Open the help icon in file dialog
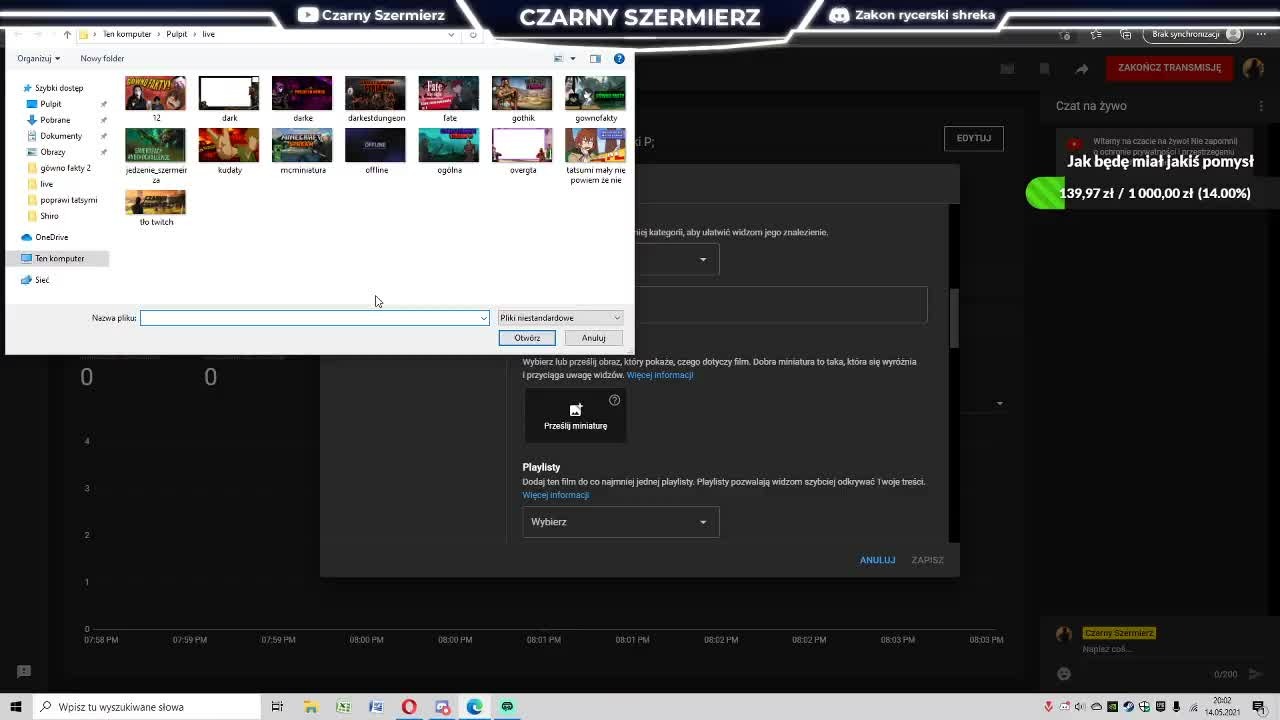The height and width of the screenshot is (720, 1280). tap(619, 58)
